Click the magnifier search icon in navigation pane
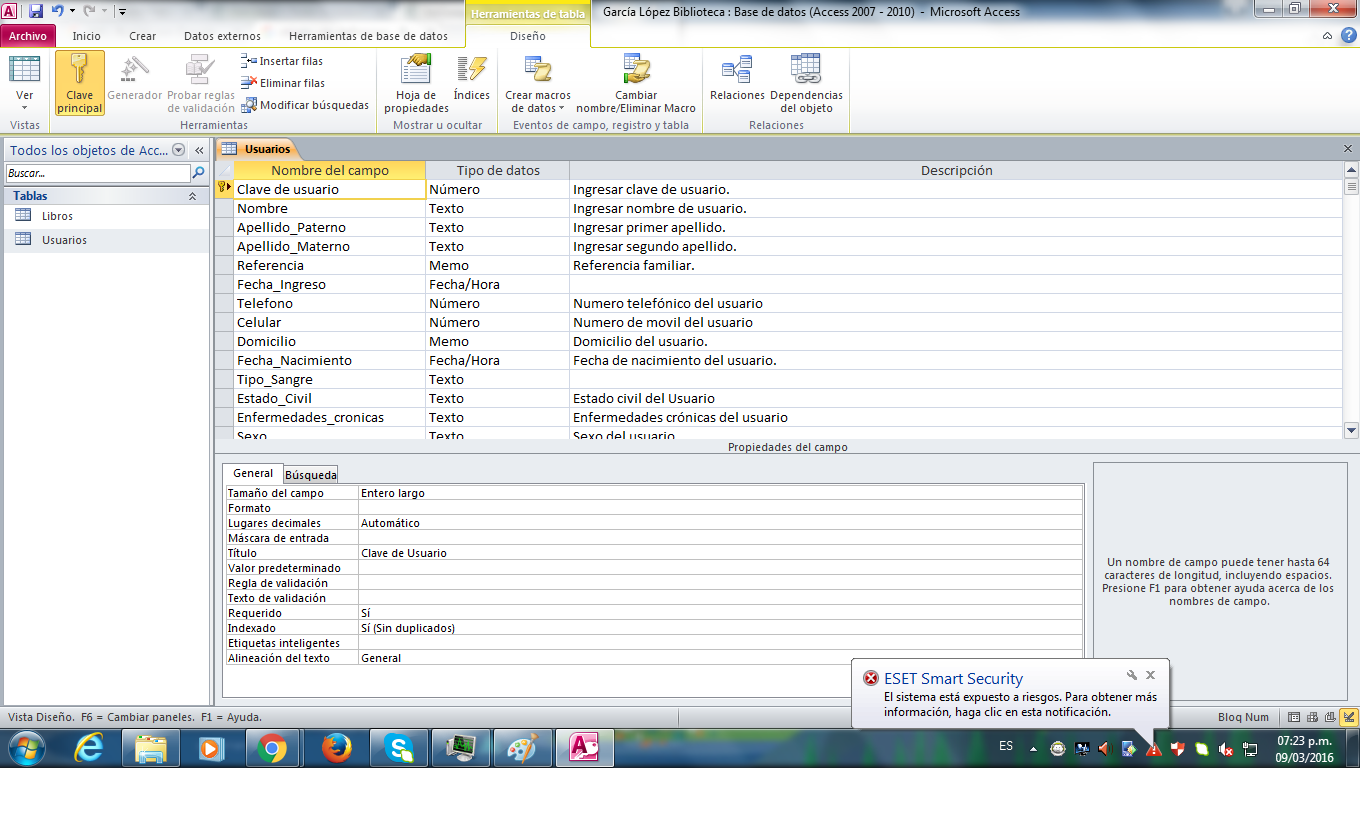 coord(198,173)
